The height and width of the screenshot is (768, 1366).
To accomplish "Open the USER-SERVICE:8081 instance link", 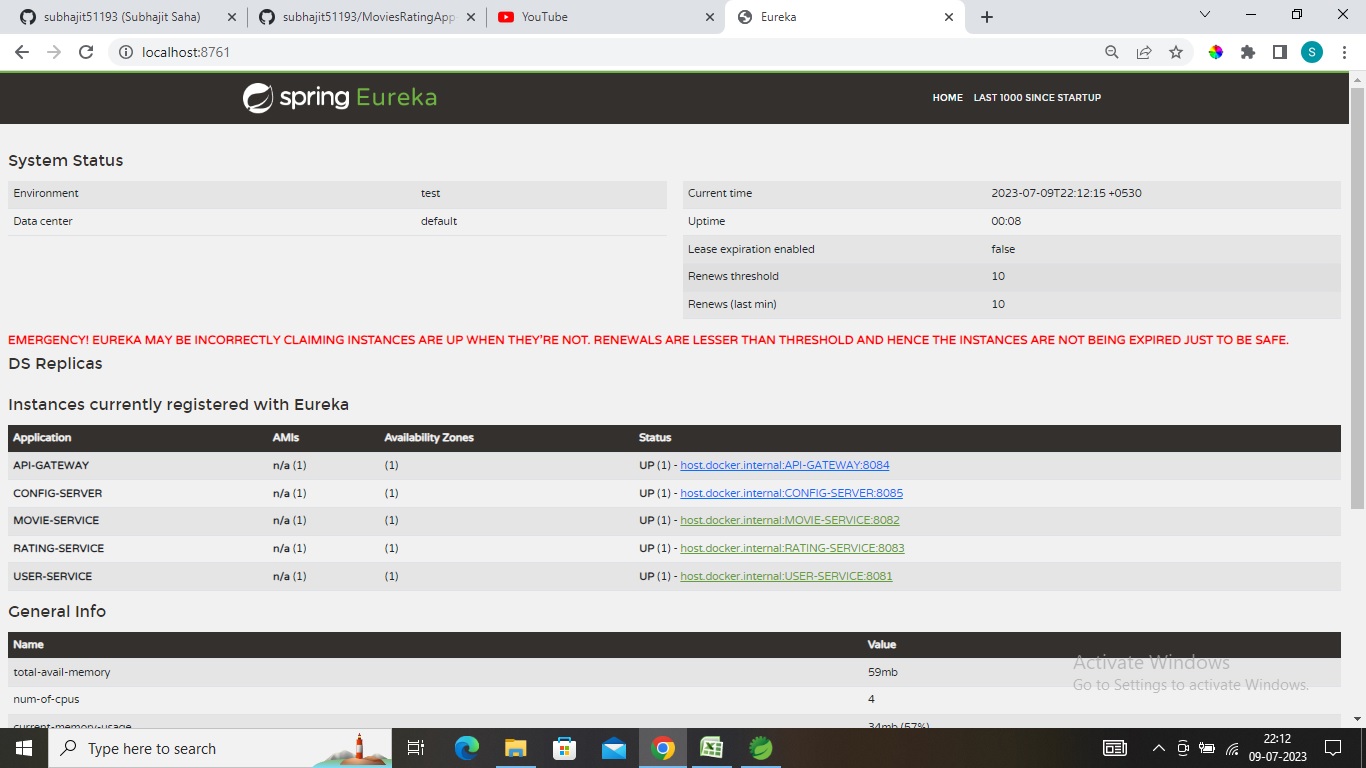I will [x=786, y=576].
